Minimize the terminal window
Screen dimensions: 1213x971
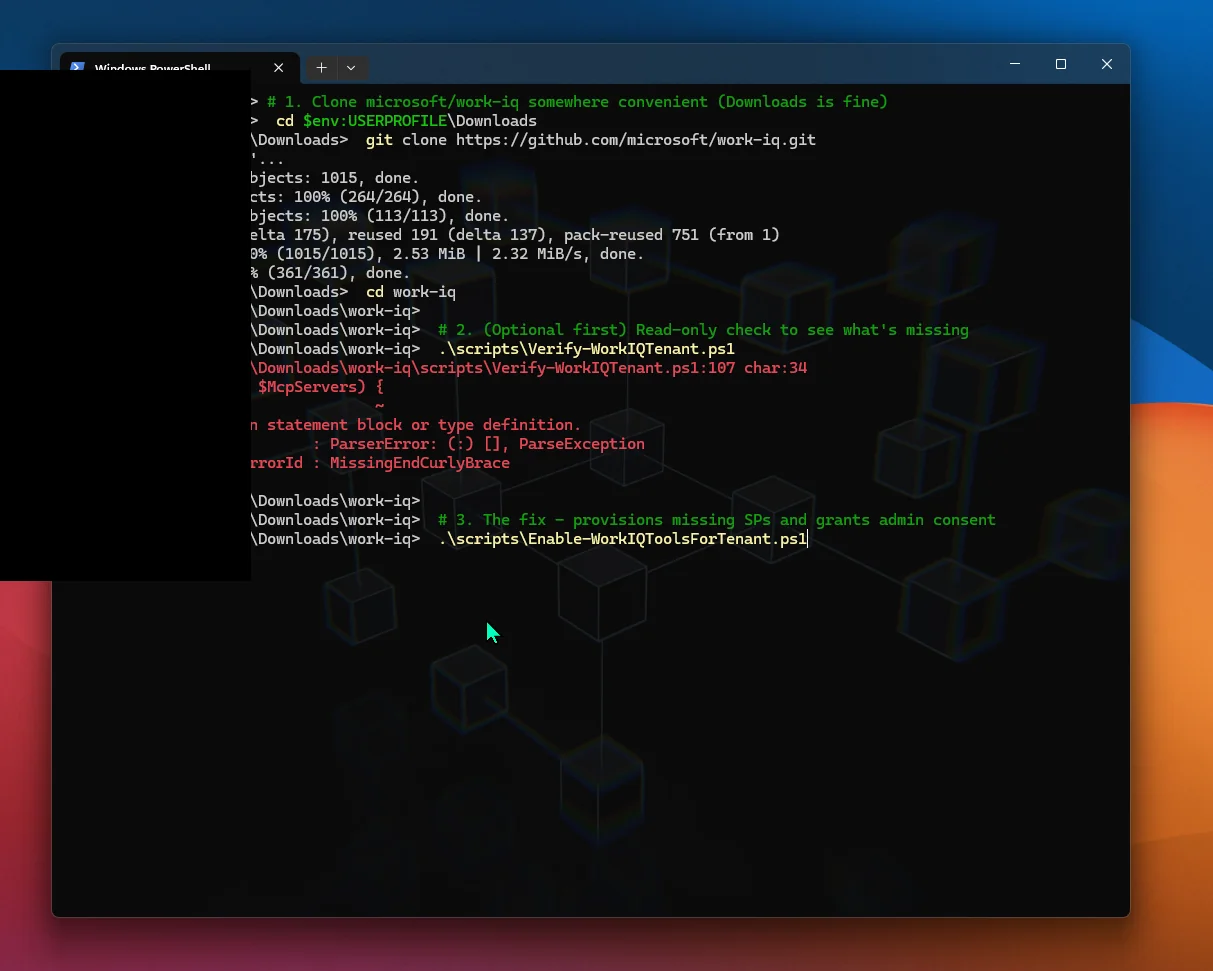pyautogui.click(x=1015, y=64)
